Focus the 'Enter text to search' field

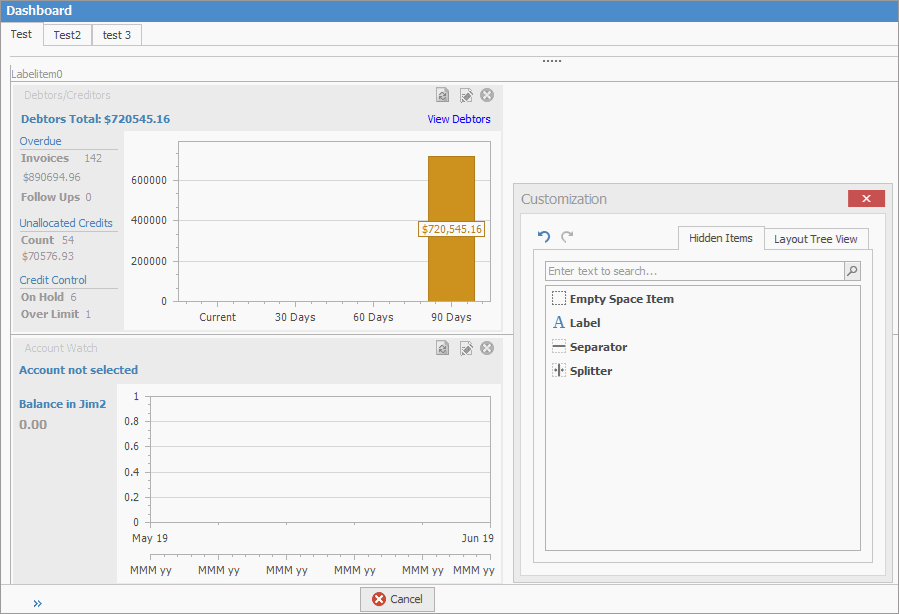pyautogui.click(x=694, y=271)
